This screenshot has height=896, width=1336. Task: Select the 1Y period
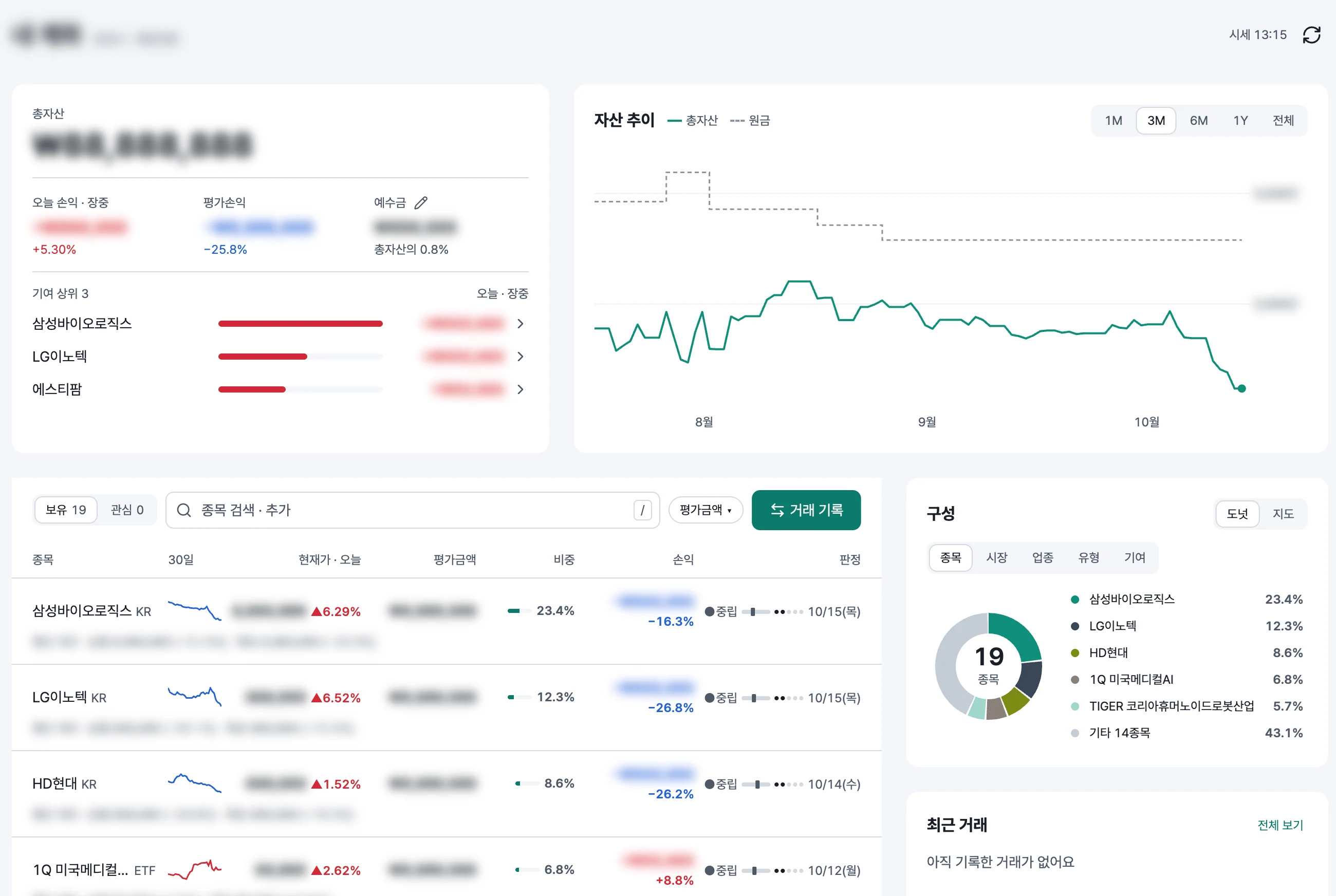tap(1240, 121)
